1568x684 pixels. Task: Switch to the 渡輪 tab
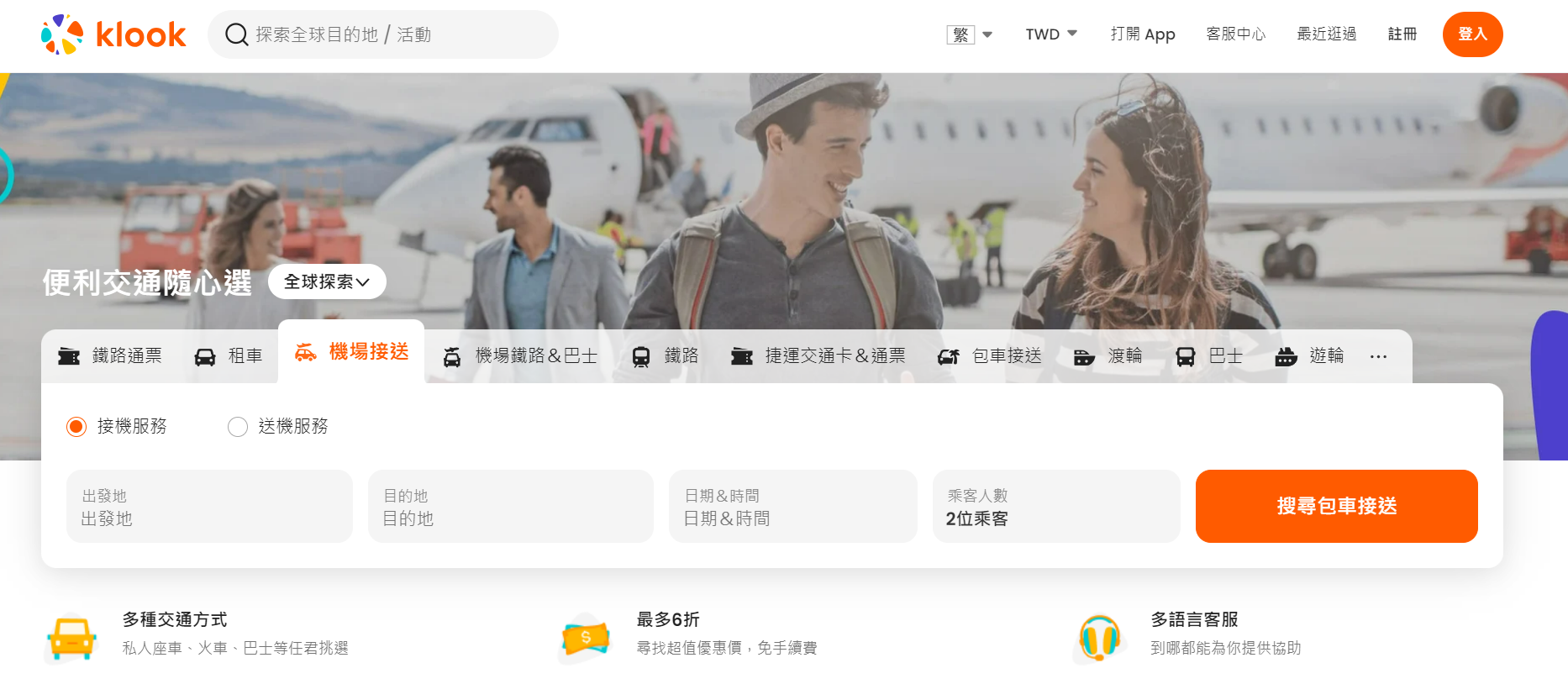1108,356
